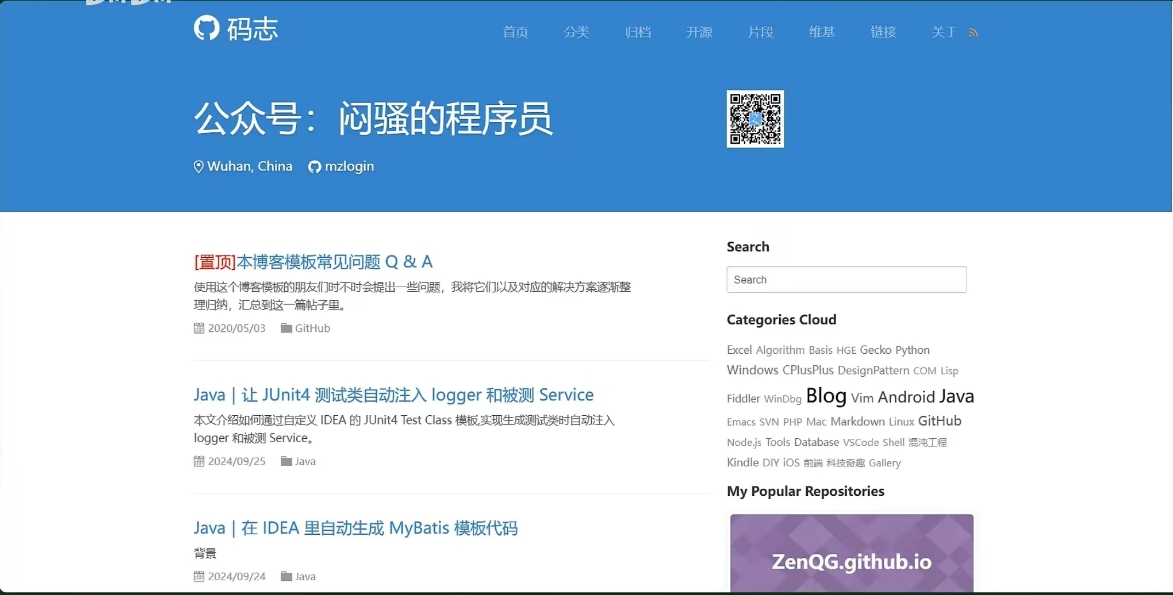The height and width of the screenshot is (595, 1173).
Task: Select Shell category tag
Action: click(x=893, y=442)
